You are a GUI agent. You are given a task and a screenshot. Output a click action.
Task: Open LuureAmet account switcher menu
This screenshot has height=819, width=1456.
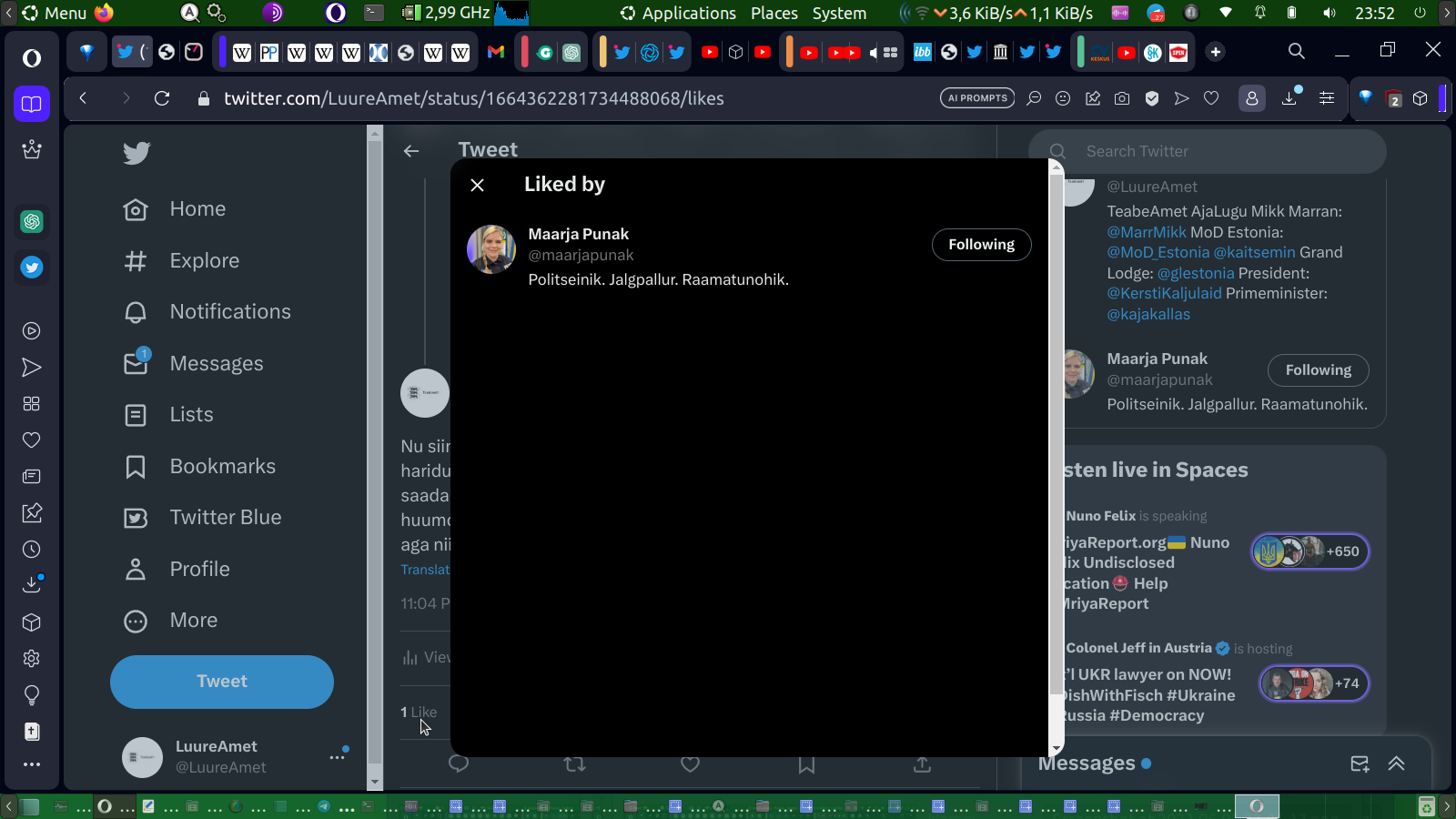[237, 756]
